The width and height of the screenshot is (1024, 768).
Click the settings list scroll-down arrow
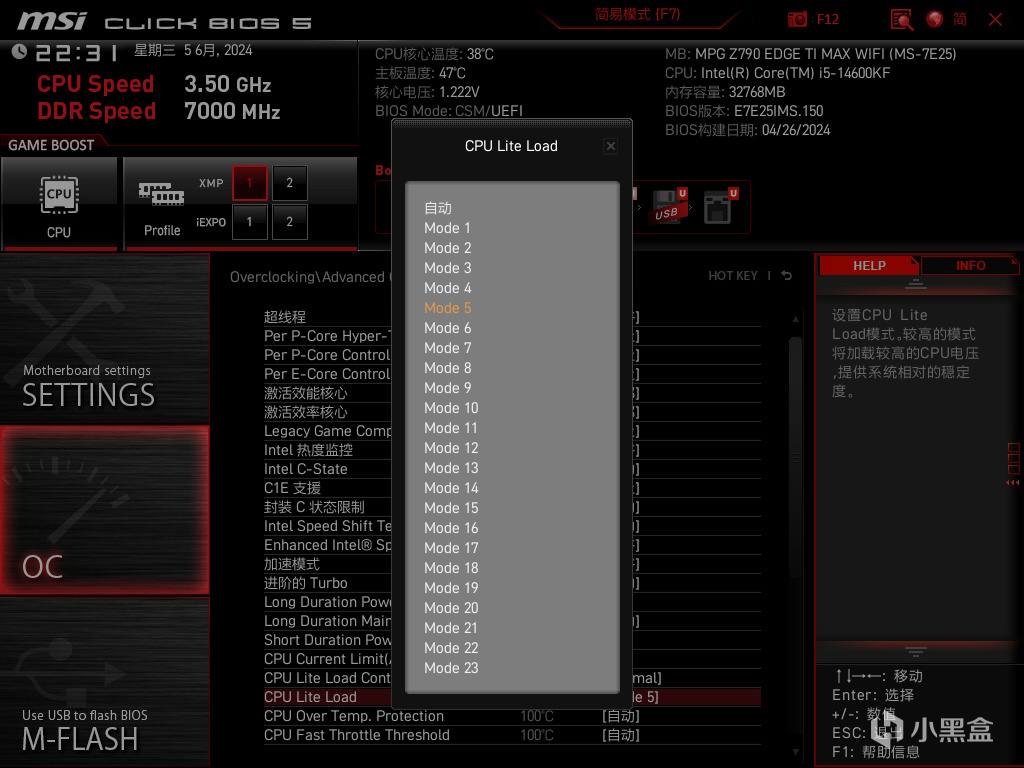(x=795, y=752)
